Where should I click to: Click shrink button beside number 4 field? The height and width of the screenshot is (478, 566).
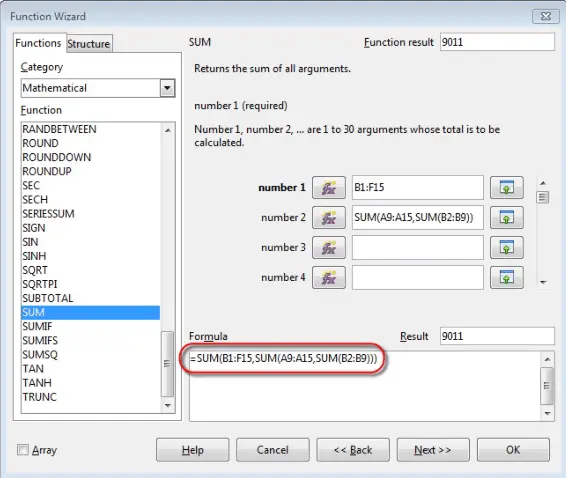(506, 278)
